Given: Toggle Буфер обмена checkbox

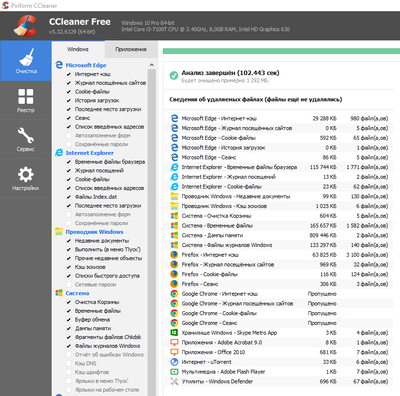Looking at the screenshot, I should [x=69, y=319].
